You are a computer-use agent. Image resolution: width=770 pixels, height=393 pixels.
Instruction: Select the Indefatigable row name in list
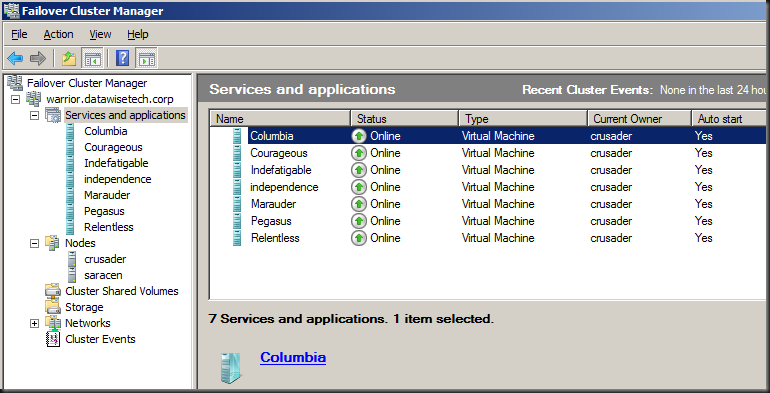[x=281, y=170]
